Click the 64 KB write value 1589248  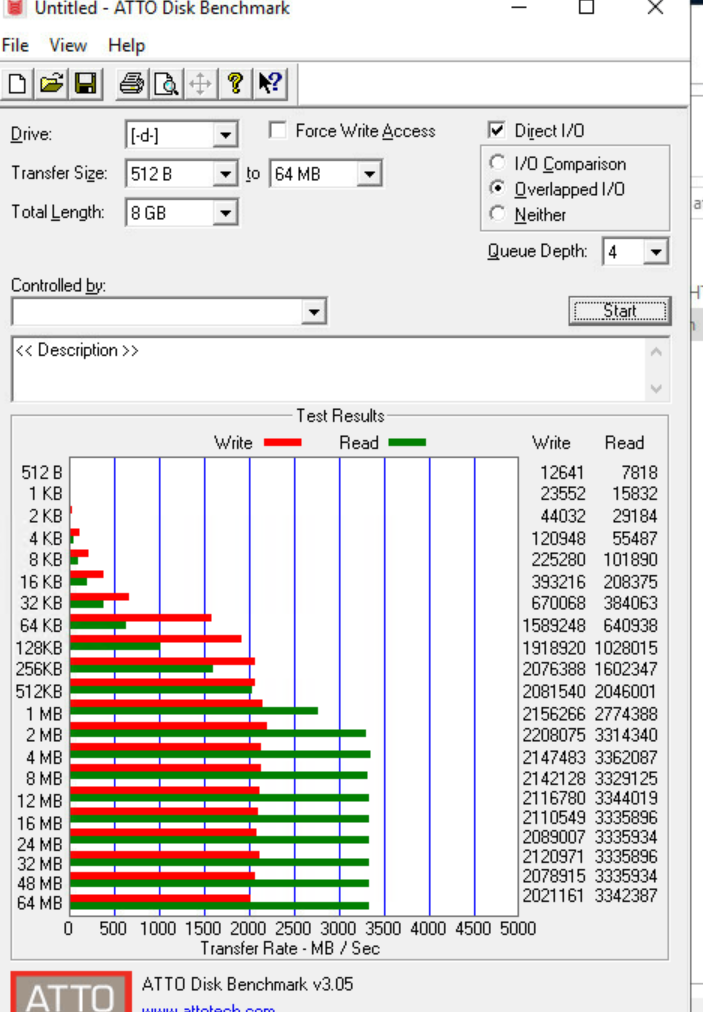point(554,625)
